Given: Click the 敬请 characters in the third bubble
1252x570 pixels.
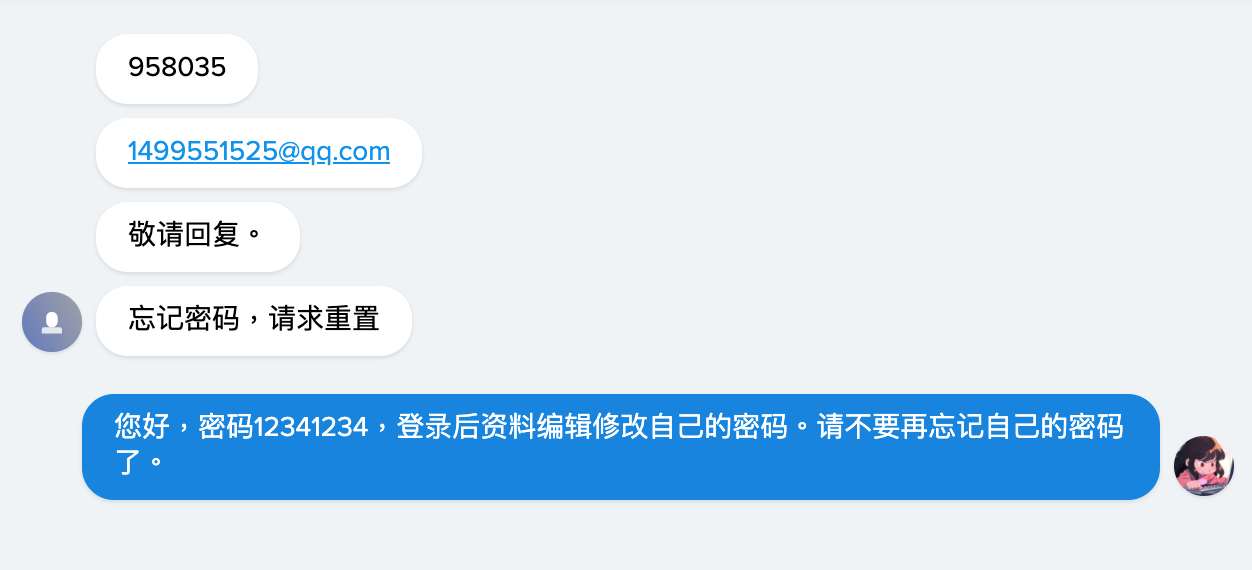Looking at the screenshot, I should 156,236.
